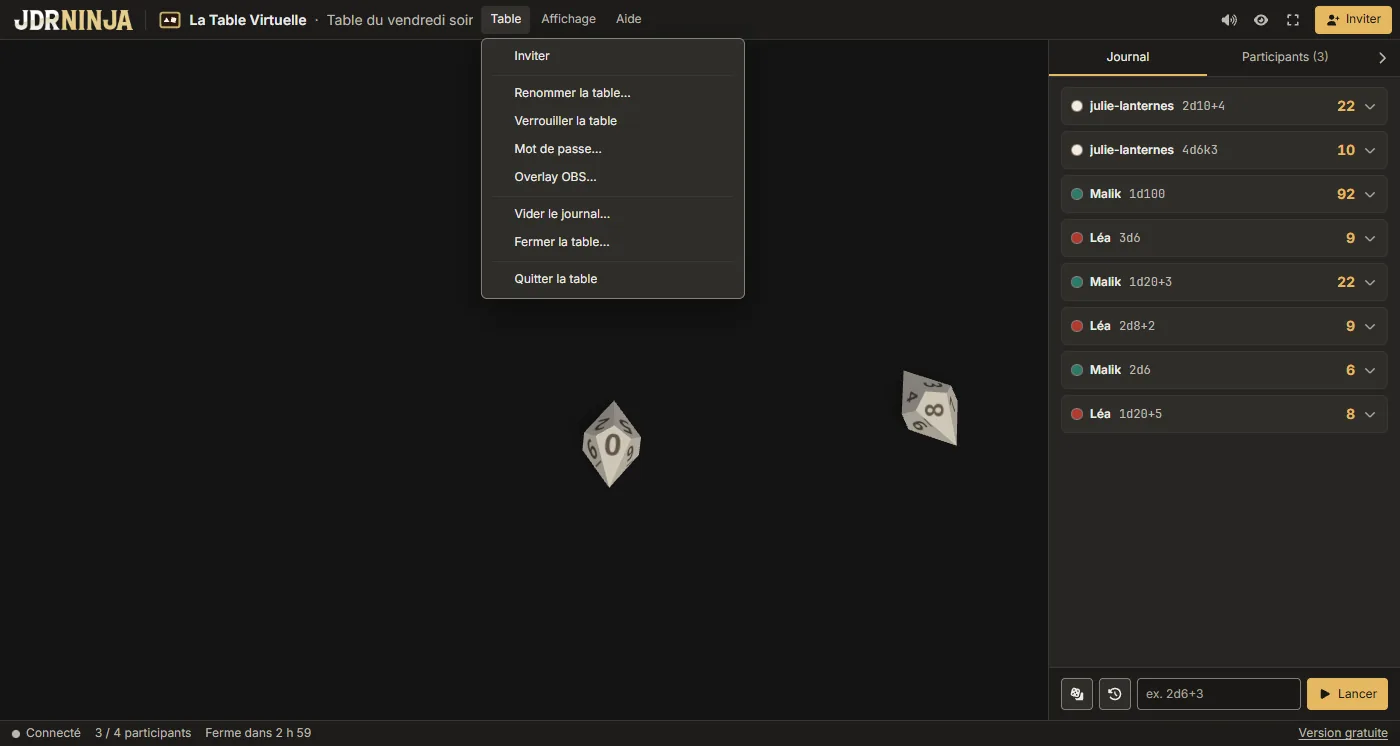Viewport: 1400px width, 746px height.
Task: Select Renommer la table... menu entry
Action: click(x=613, y=93)
